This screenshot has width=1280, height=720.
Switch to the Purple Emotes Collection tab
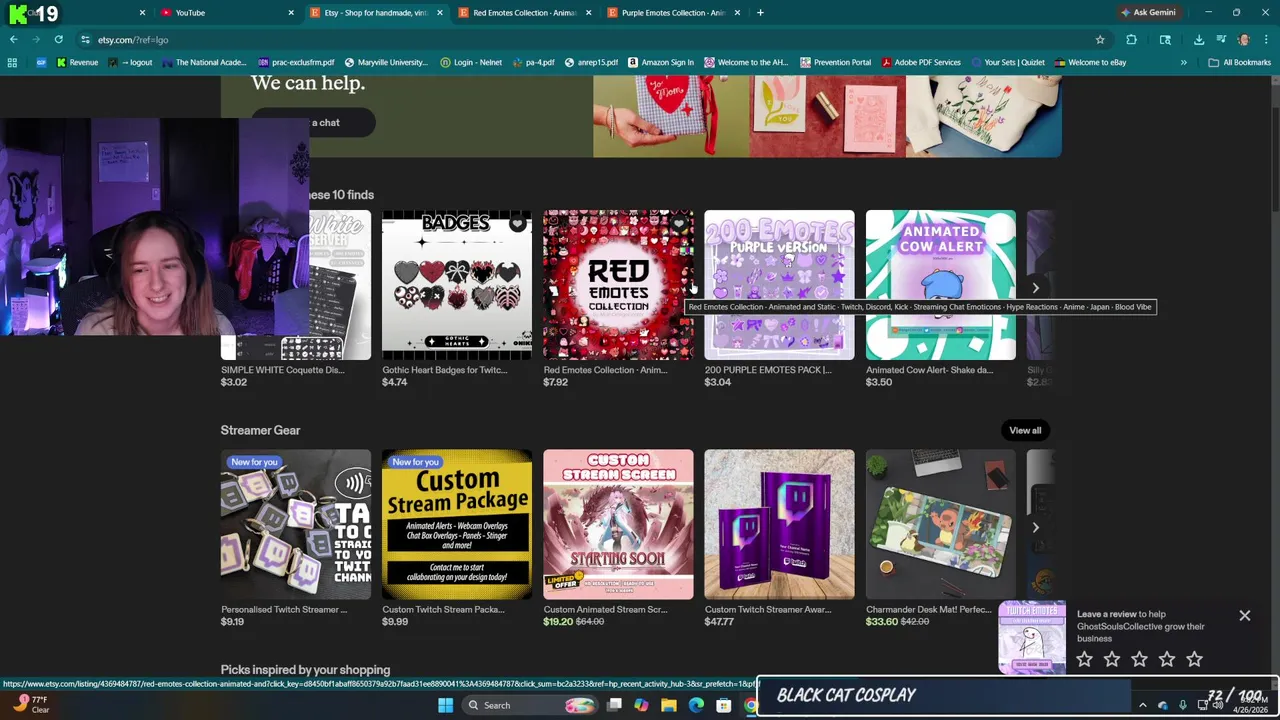tap(672, 13)
